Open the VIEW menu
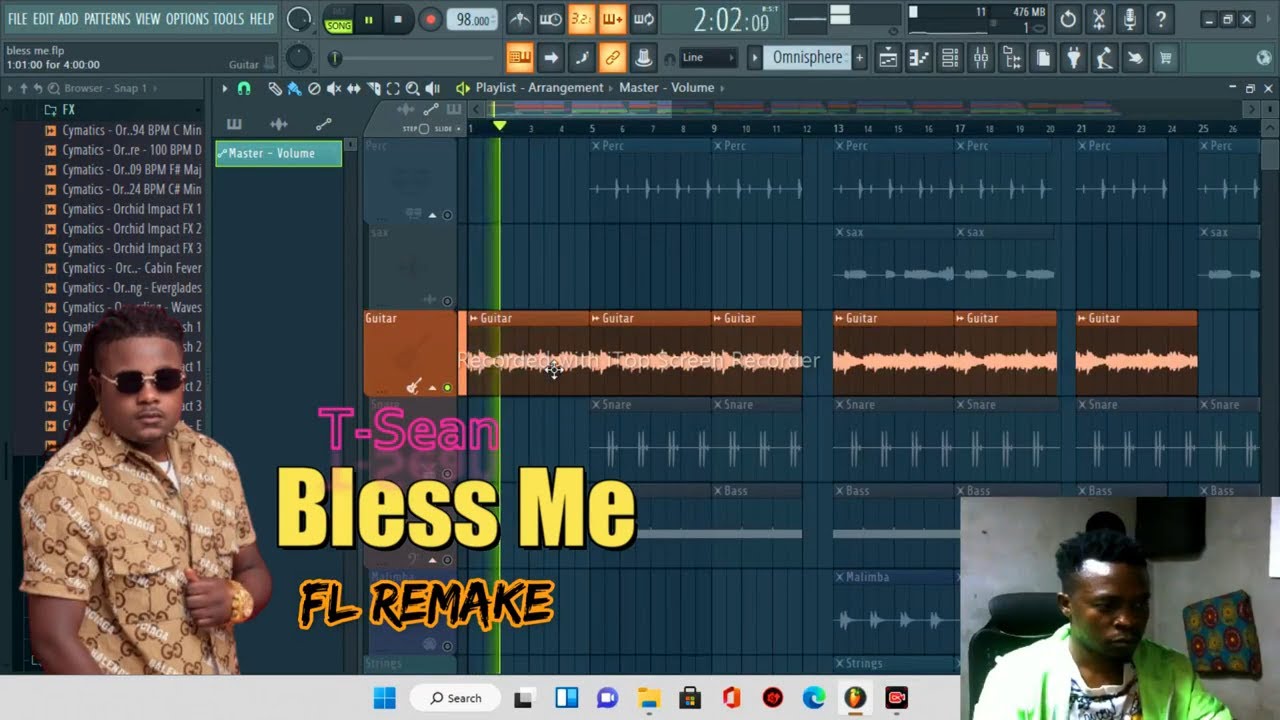This screenshot has height=720, width=1280. 148,19
